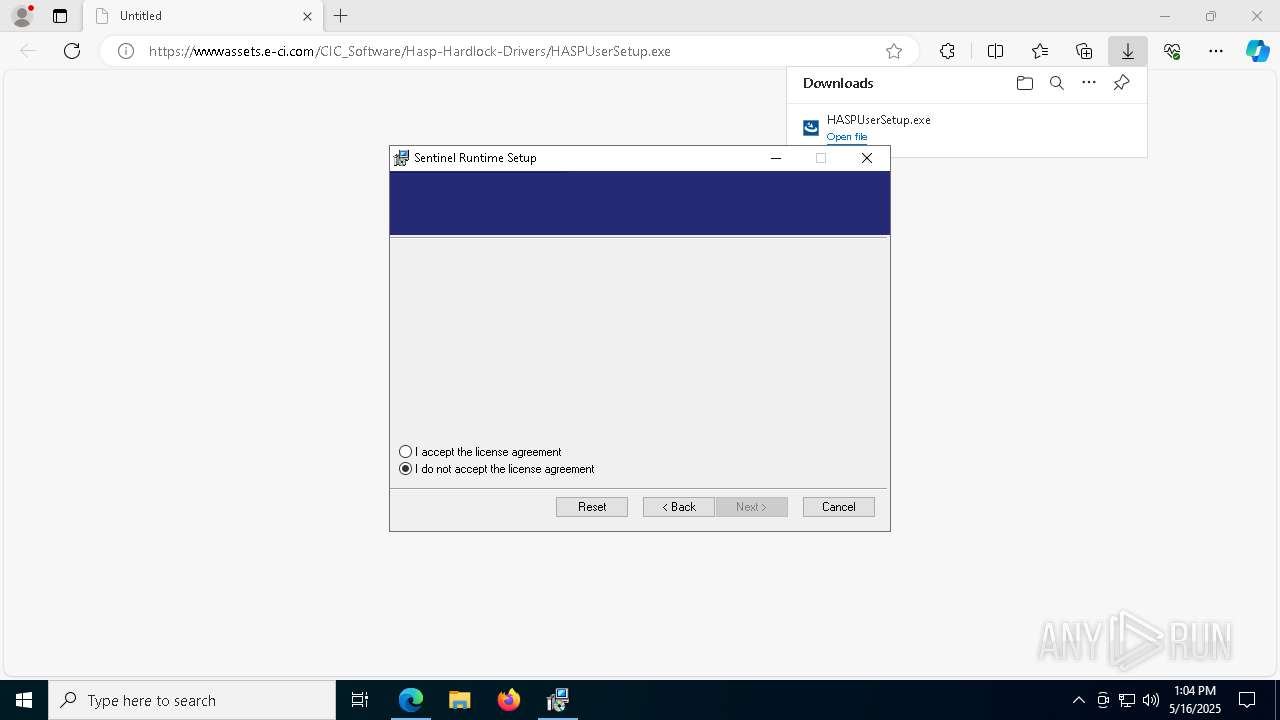1280x720 pixels.
Task: Open more options in Downloads panel
Action: [1089, 83]
